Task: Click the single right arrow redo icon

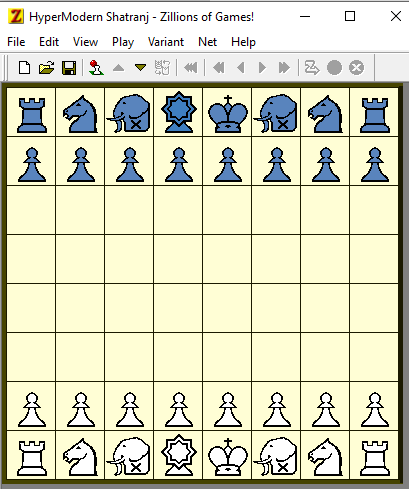Action: click(x=262, y=68)
